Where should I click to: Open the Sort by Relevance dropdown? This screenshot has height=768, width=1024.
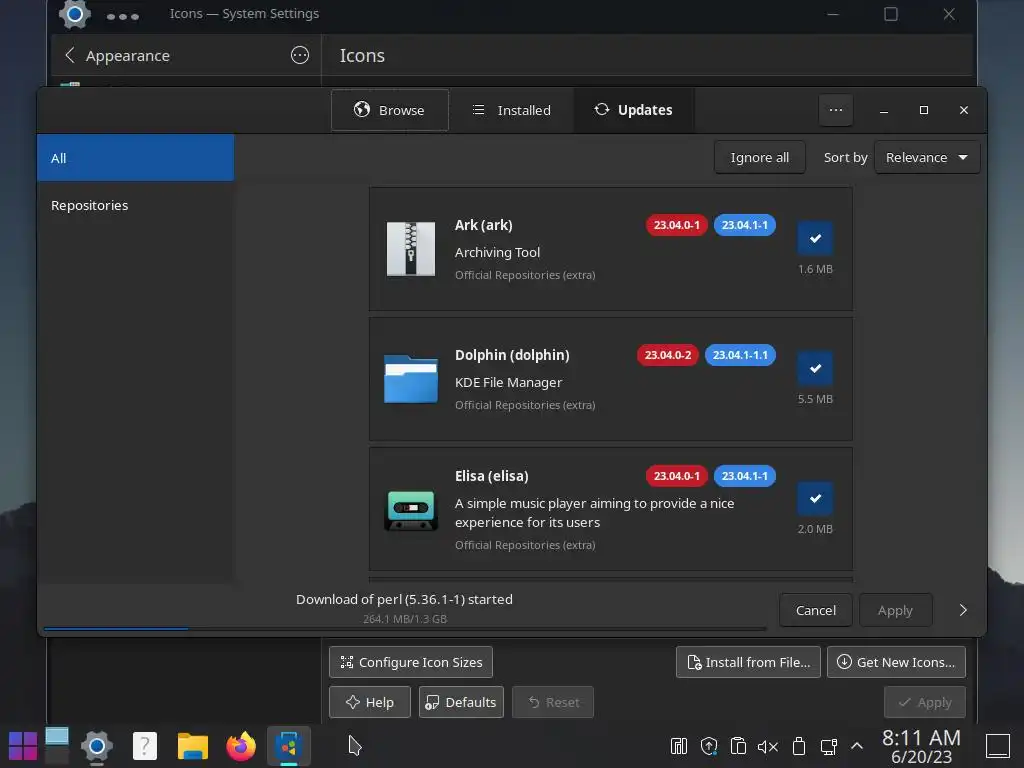(x=927, y=157)
